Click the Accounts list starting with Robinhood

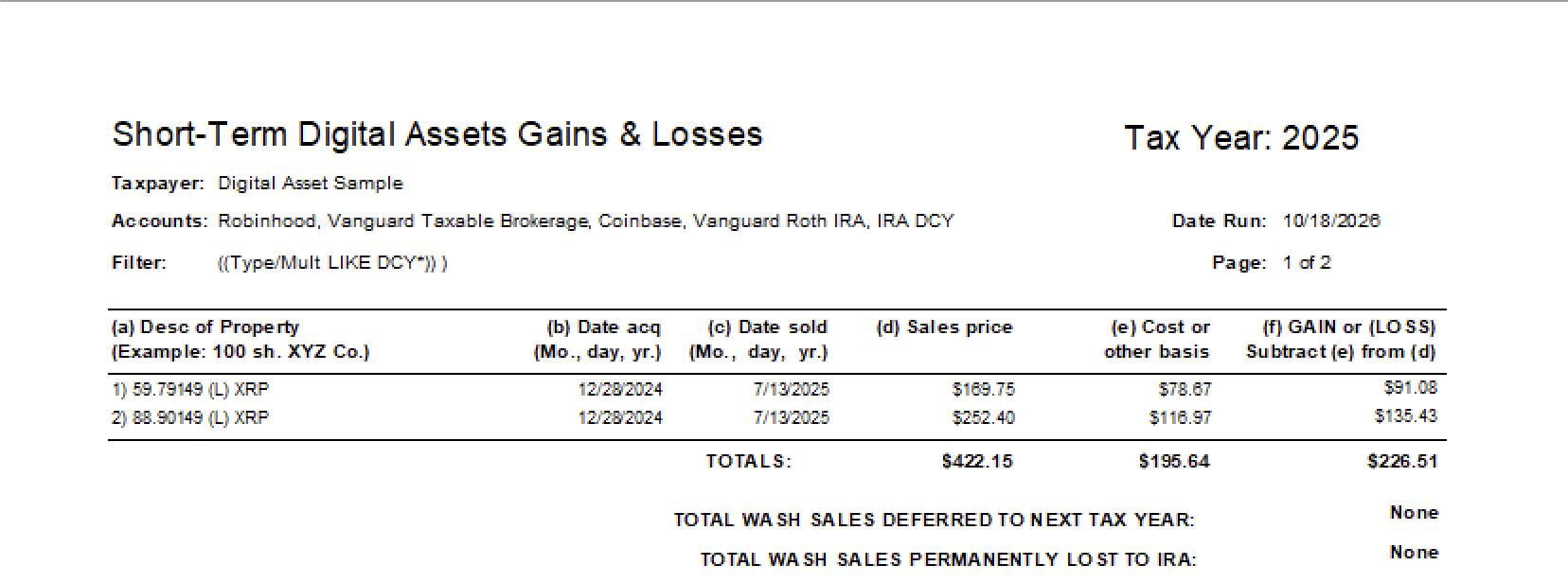click(x=586, y=221)
